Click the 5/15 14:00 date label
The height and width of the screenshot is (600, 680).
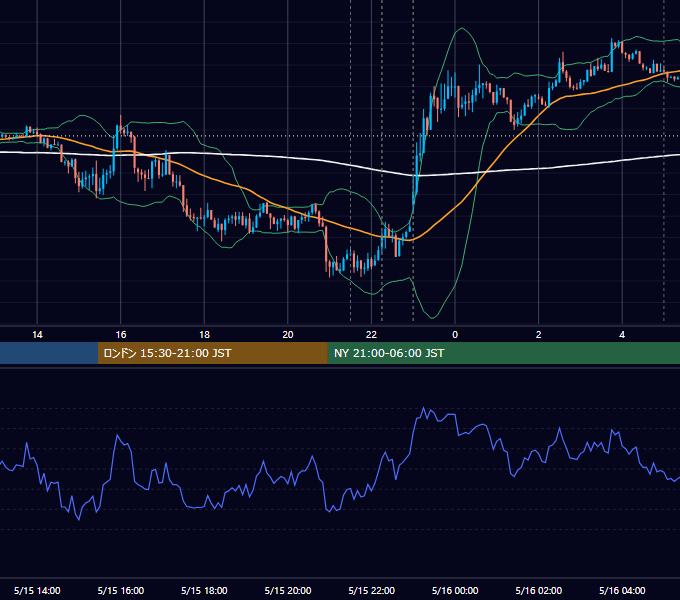[37, 590]
